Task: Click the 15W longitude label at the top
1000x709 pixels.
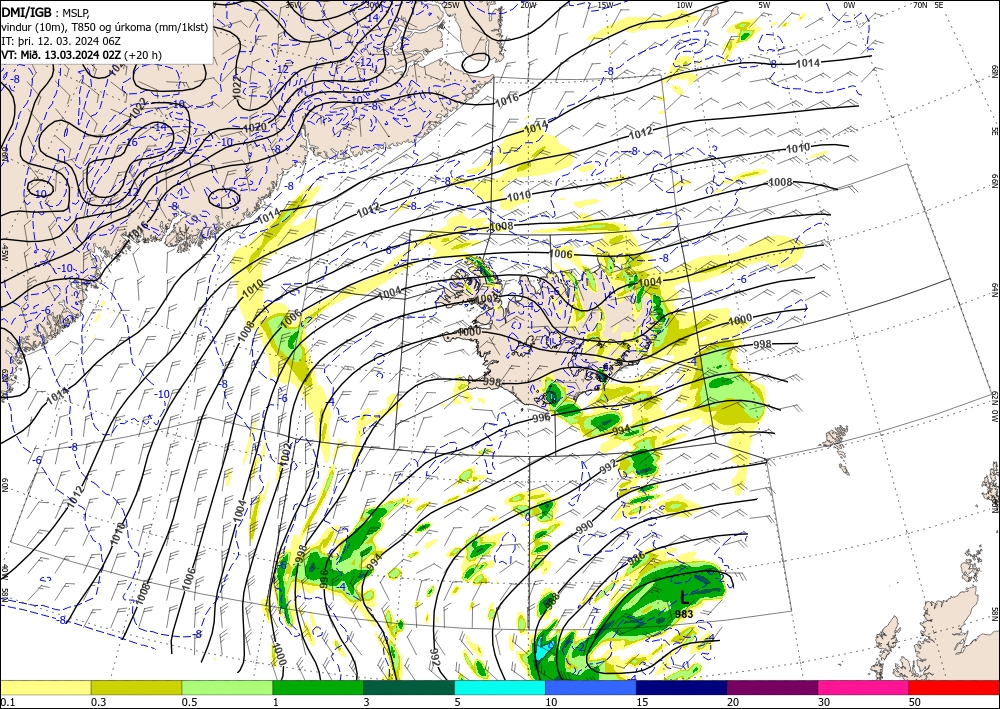Action: coord(605,5)
